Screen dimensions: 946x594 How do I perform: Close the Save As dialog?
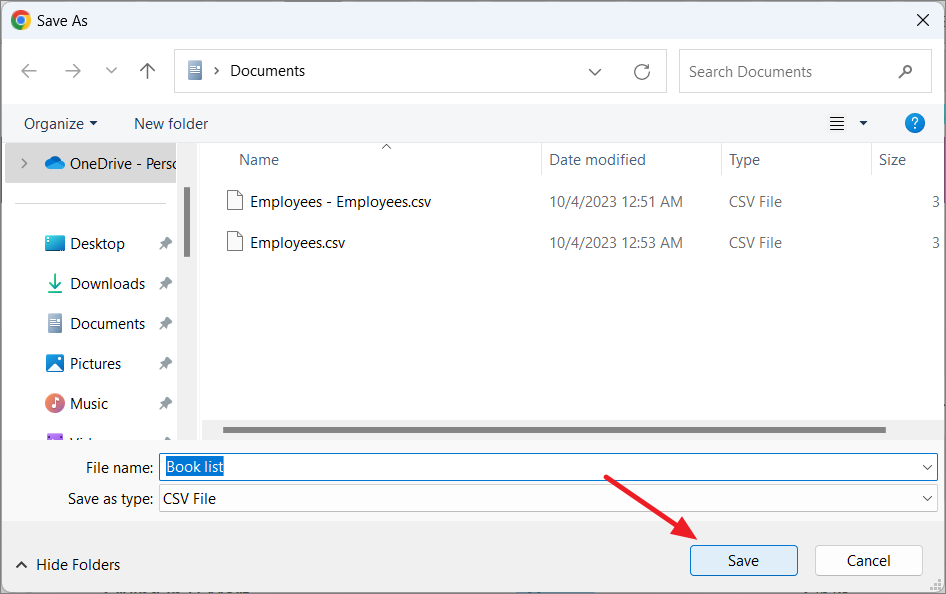[922, 21]
